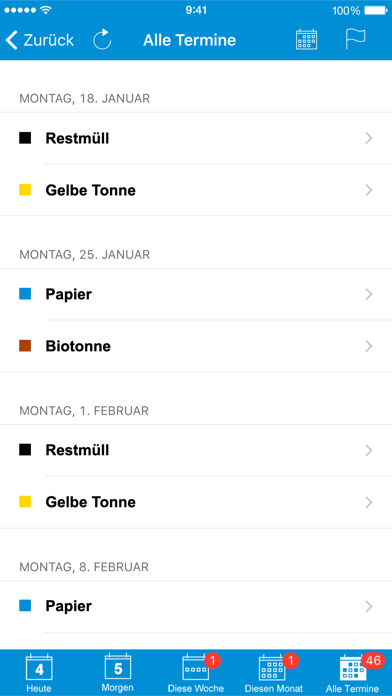Tap yellow swatch for Gelbe Tonne, 1. Februar

click(x=25, y=502)
